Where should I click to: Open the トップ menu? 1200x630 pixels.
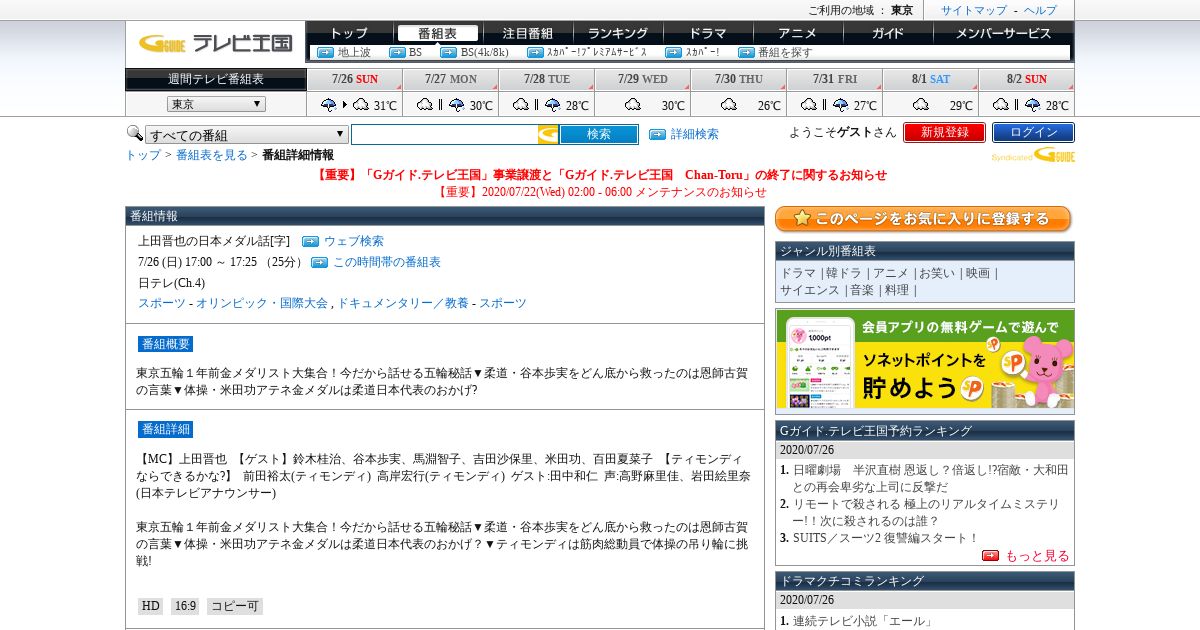(348, 33)
